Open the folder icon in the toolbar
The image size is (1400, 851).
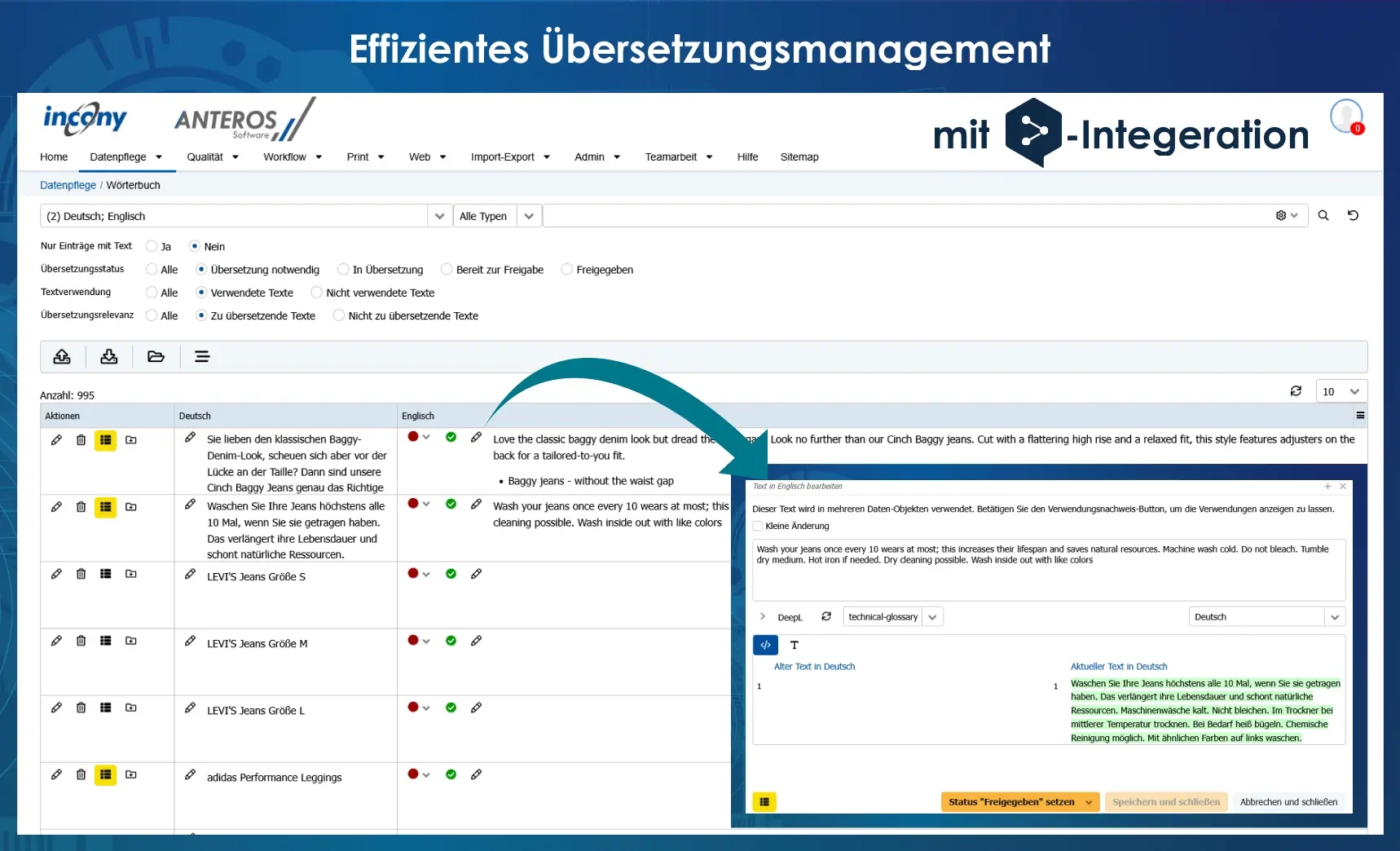coord(156,356)
